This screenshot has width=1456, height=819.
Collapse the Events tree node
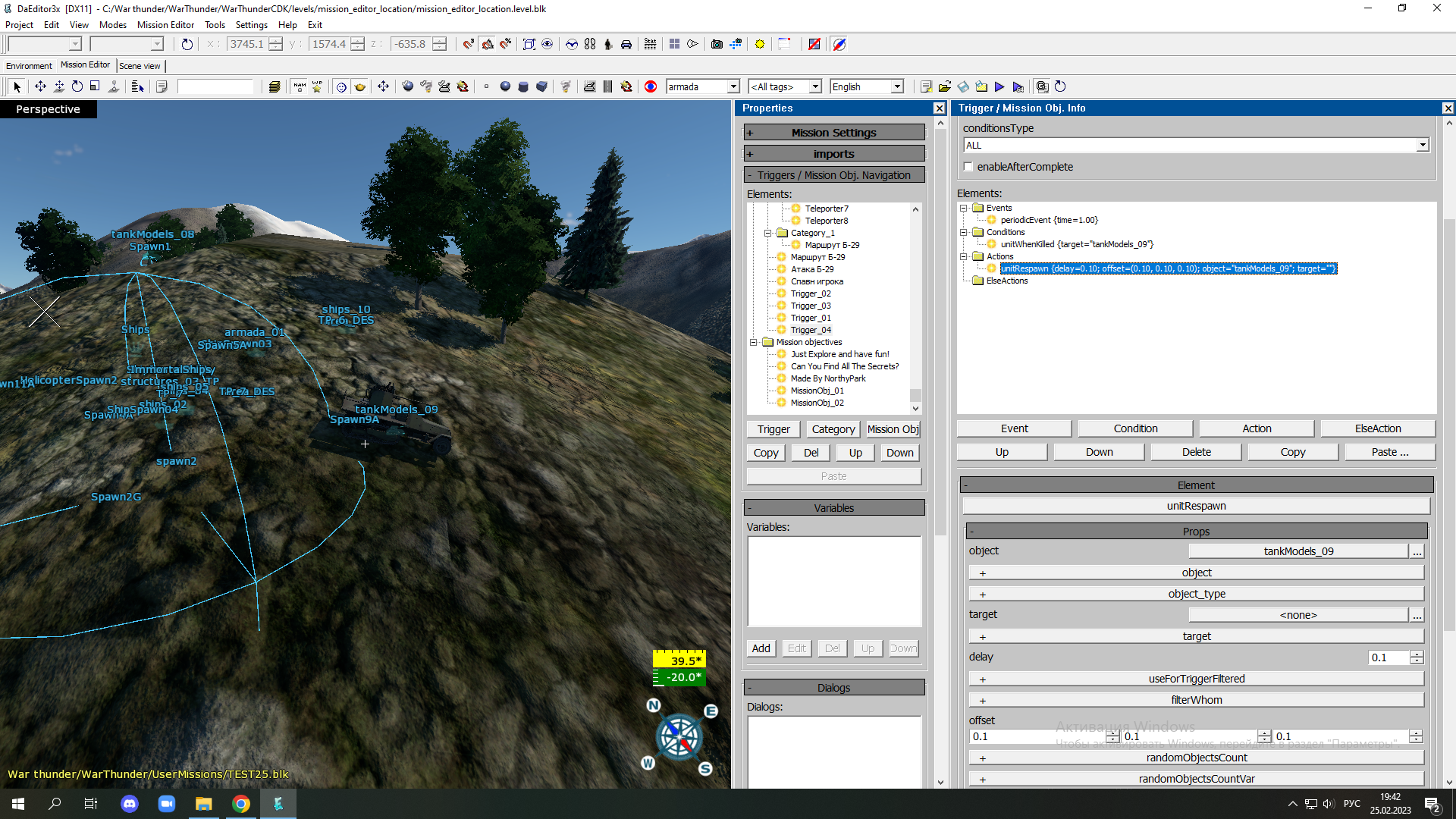pos(964,208)
